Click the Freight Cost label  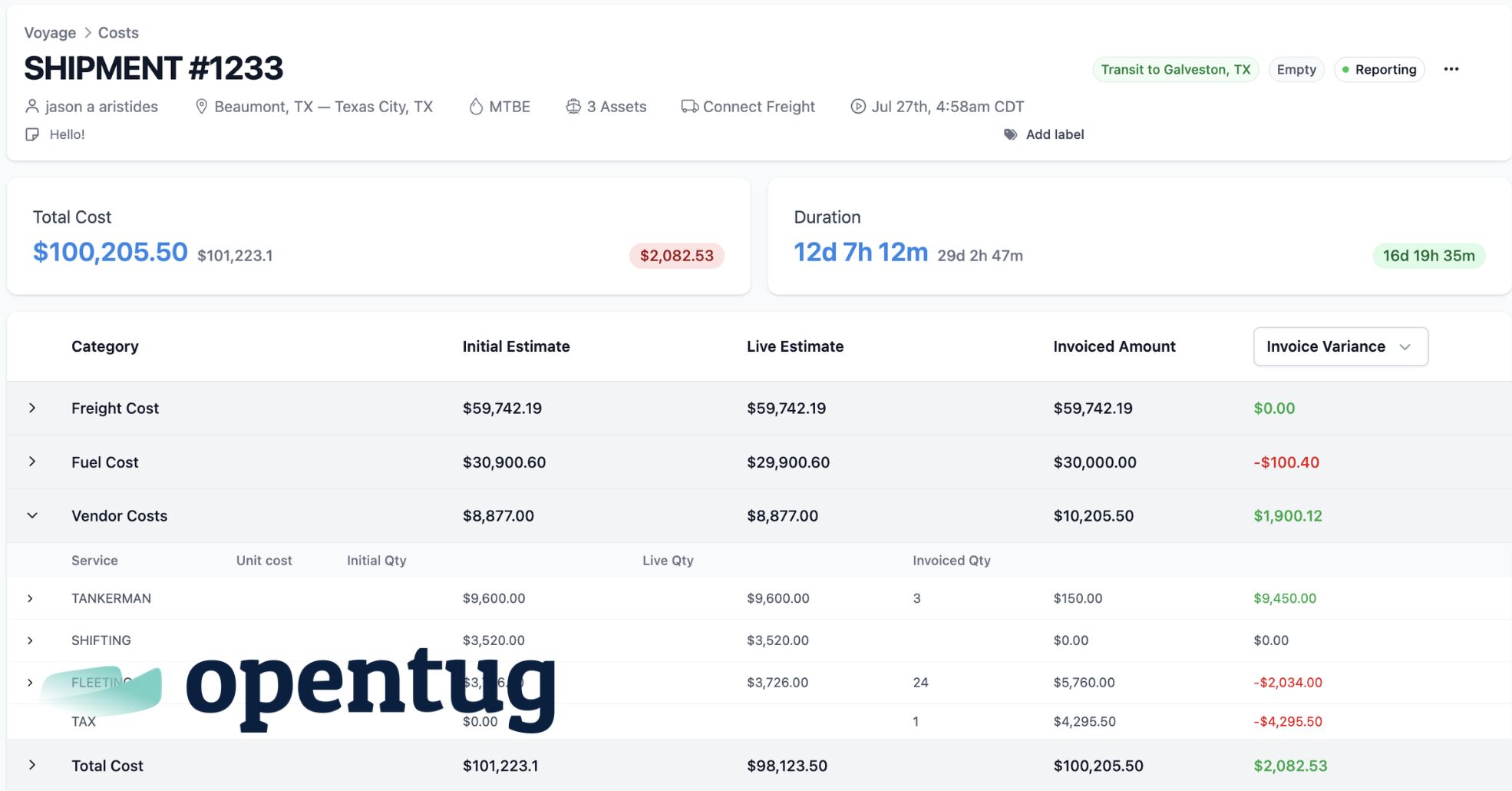pyautogui.click(x=115, y=409)
